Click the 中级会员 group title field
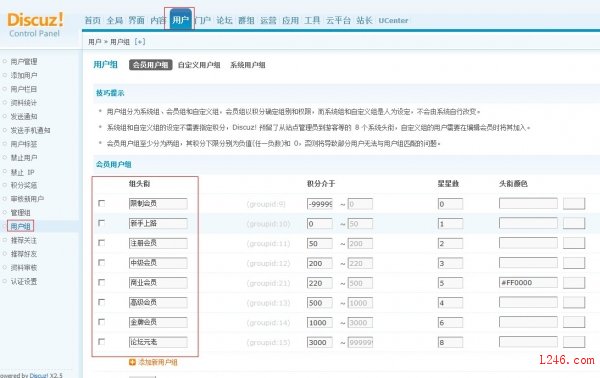The height and width of the screenshot is (378, 600). click(x=158, y=263)
